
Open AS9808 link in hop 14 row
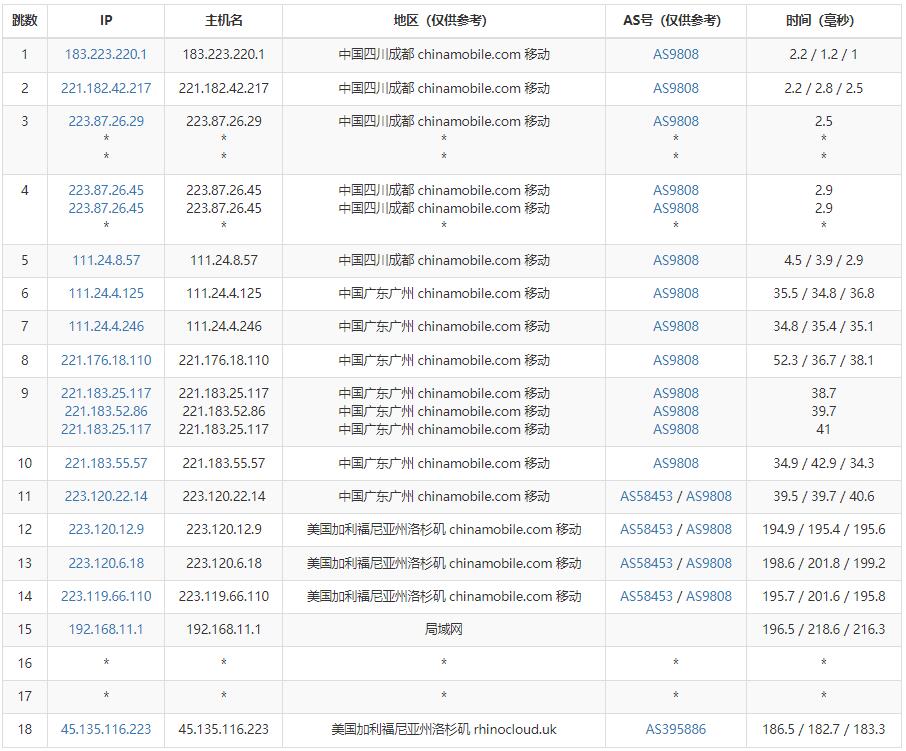click(709, 596)
